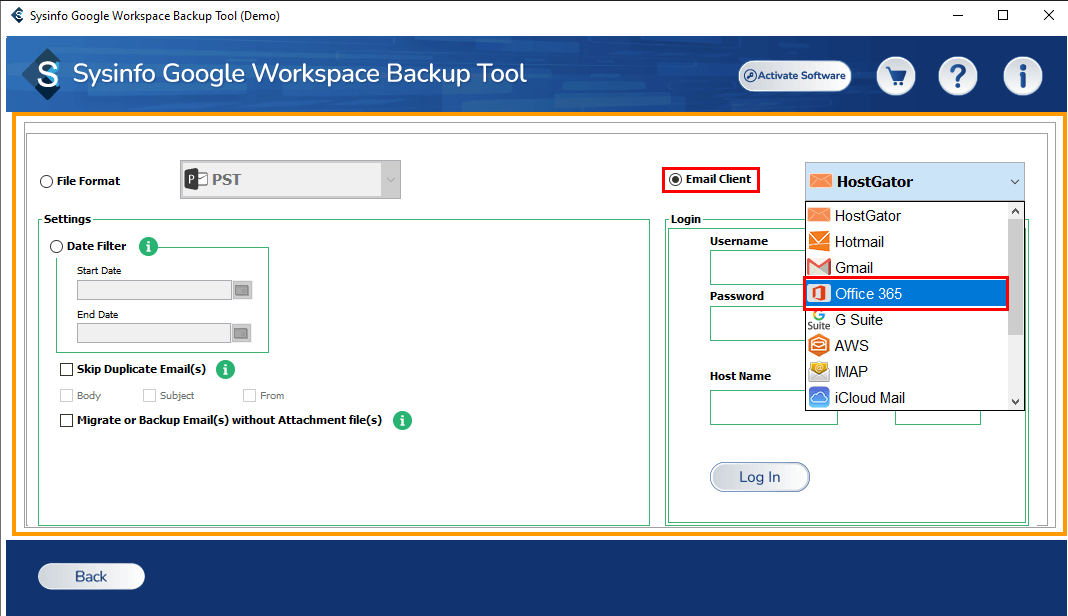
Task: Tick Migrate or Backup without Attachment checkbox
Action: (x=67, y=420)
